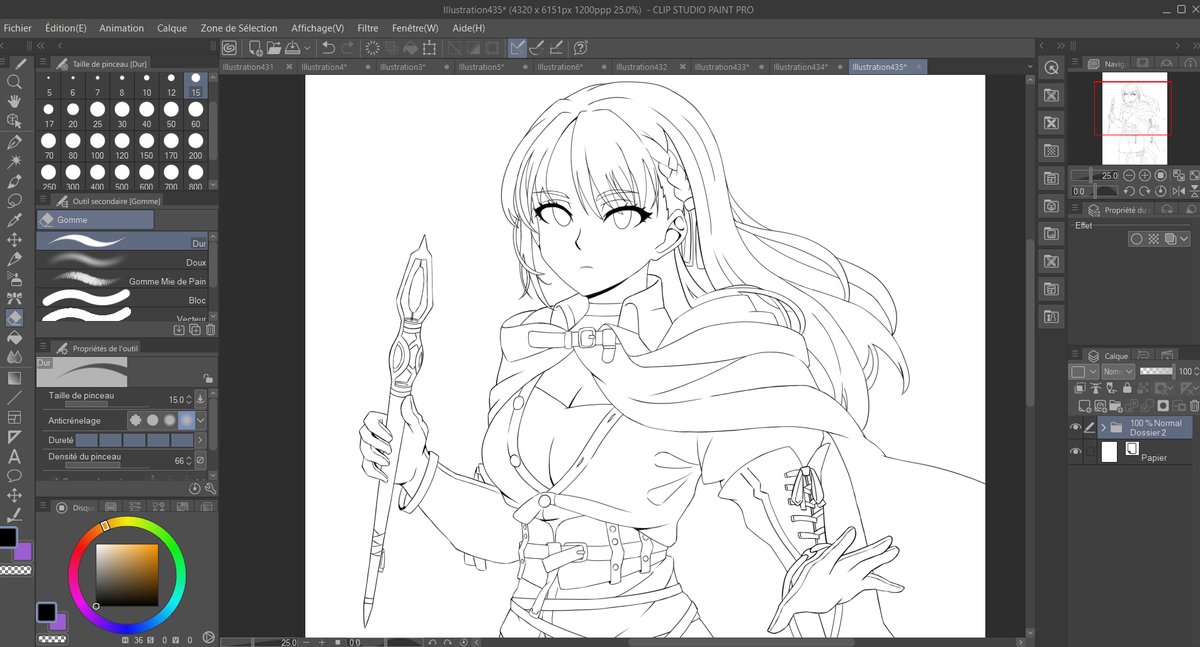Click the New folder icon in Layer panel

(x=1115, y=405)
